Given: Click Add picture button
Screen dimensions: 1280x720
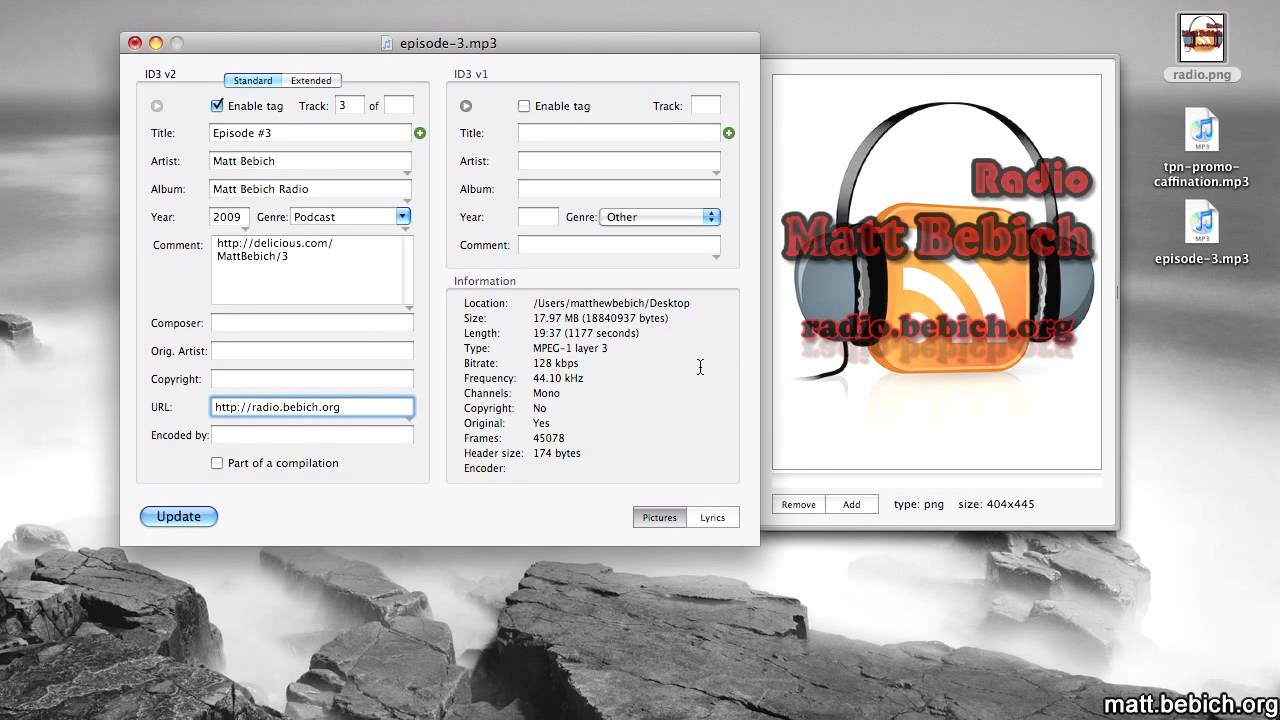Looking at the screenshot, I should coord(852,504).
